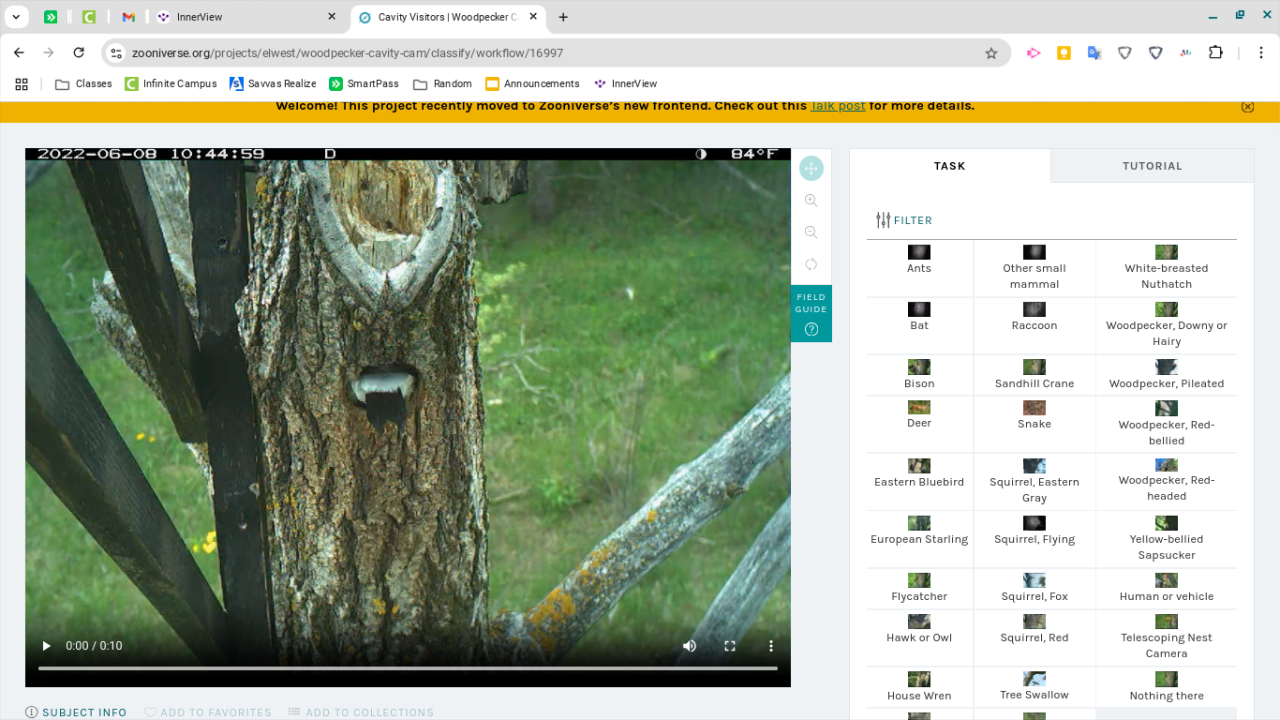Screen dimensions: 1280x720
Task: Choose House Wren
Action: (x=919, y=687)
